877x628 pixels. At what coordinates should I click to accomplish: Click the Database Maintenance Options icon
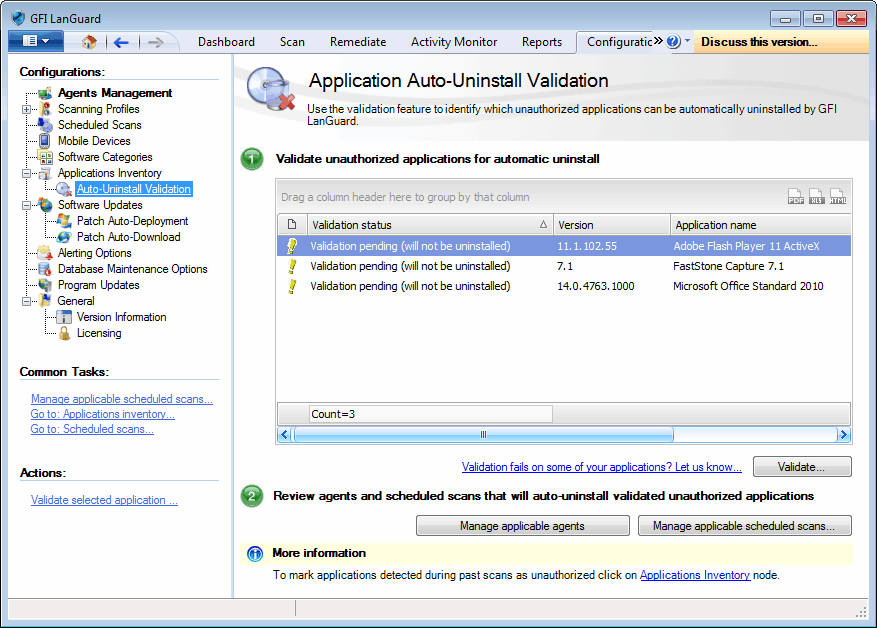click(45, 269)
